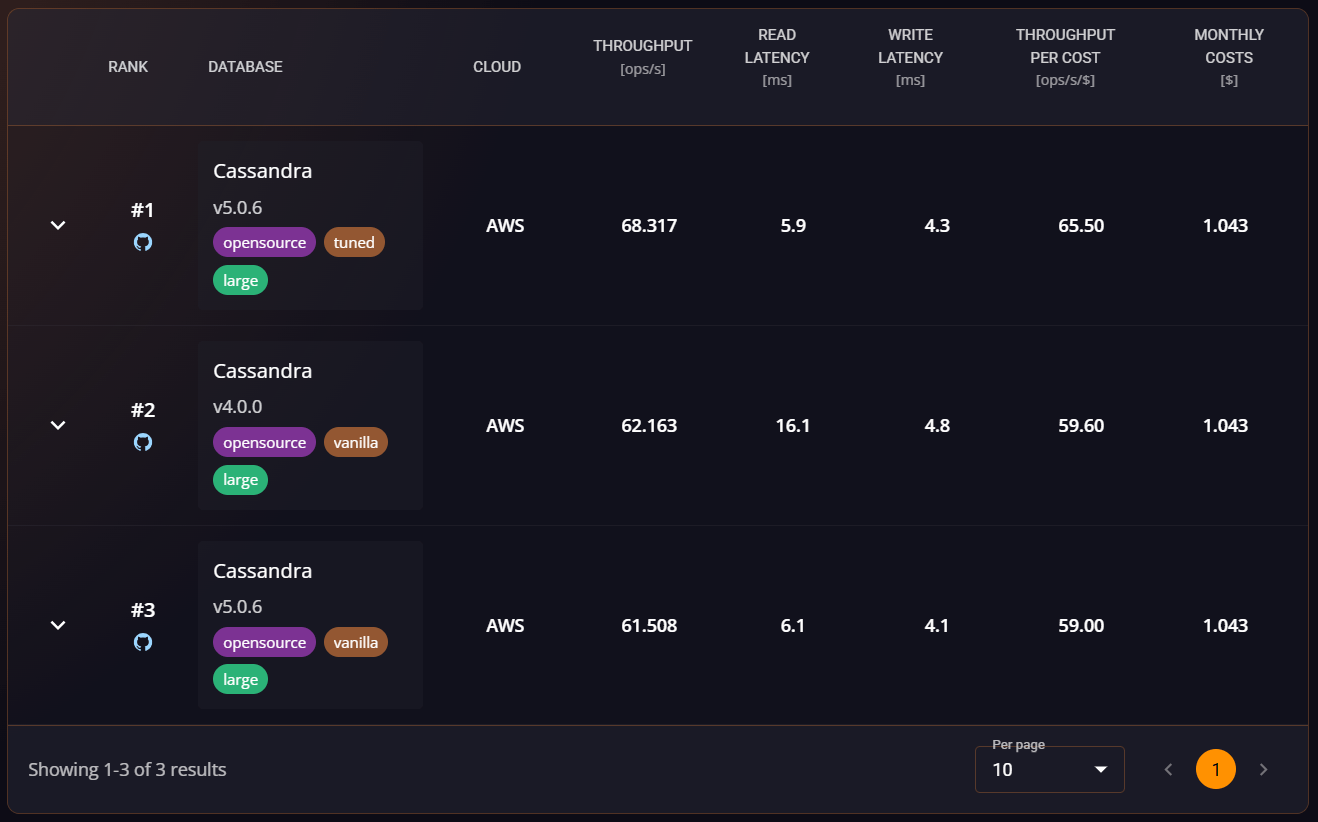Select the 'tuned' tag on rank #1
Screen dimensions: 1318x822
tap(354, 241)
